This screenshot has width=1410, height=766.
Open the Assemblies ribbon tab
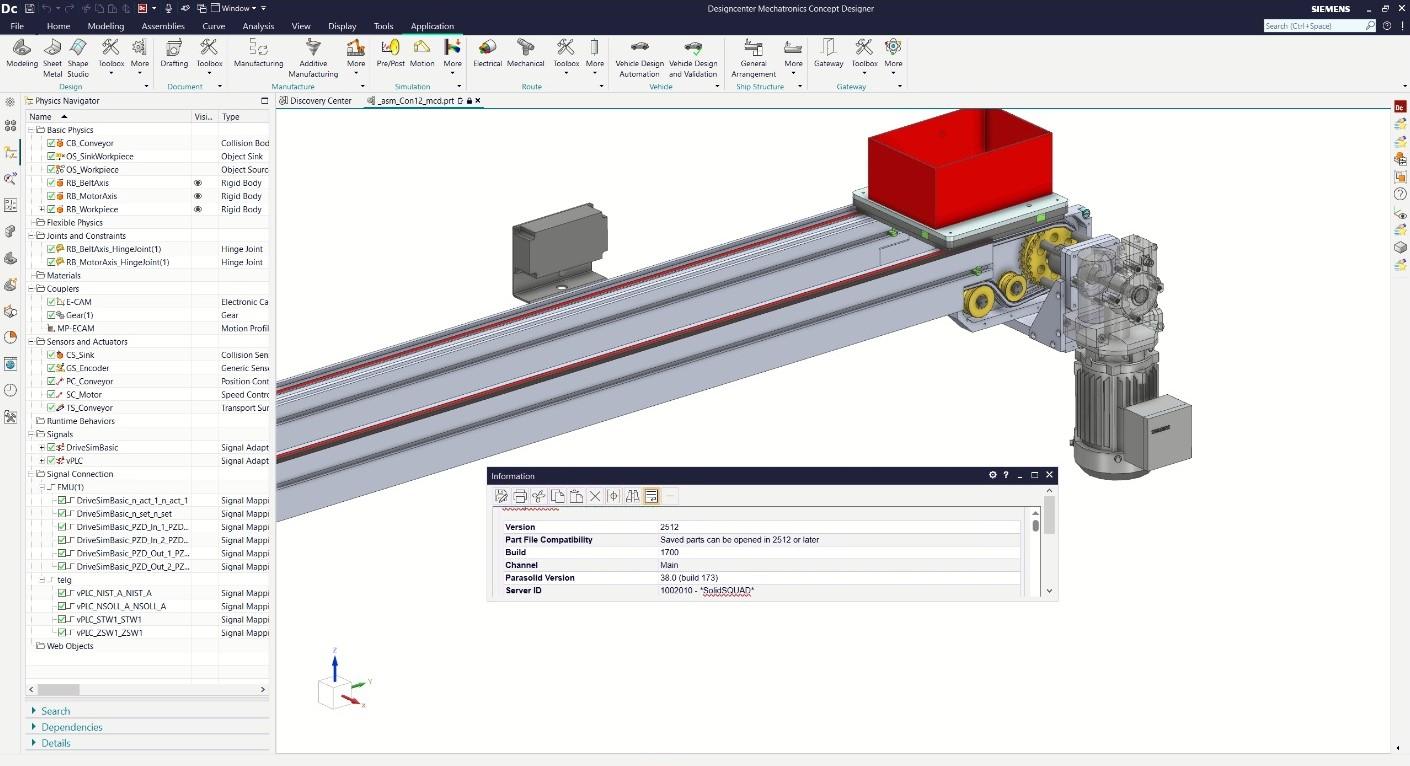pyautogui.click(x=162, y=26)
